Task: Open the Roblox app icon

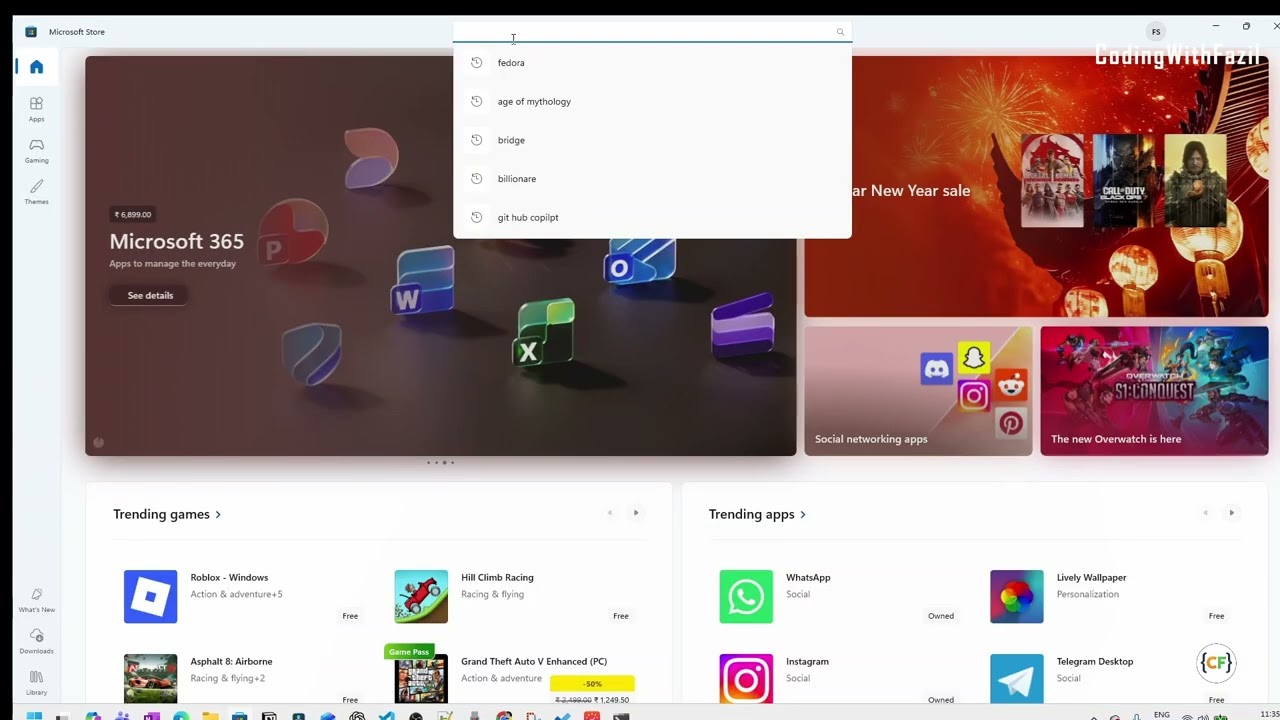Action: point(150,597)
